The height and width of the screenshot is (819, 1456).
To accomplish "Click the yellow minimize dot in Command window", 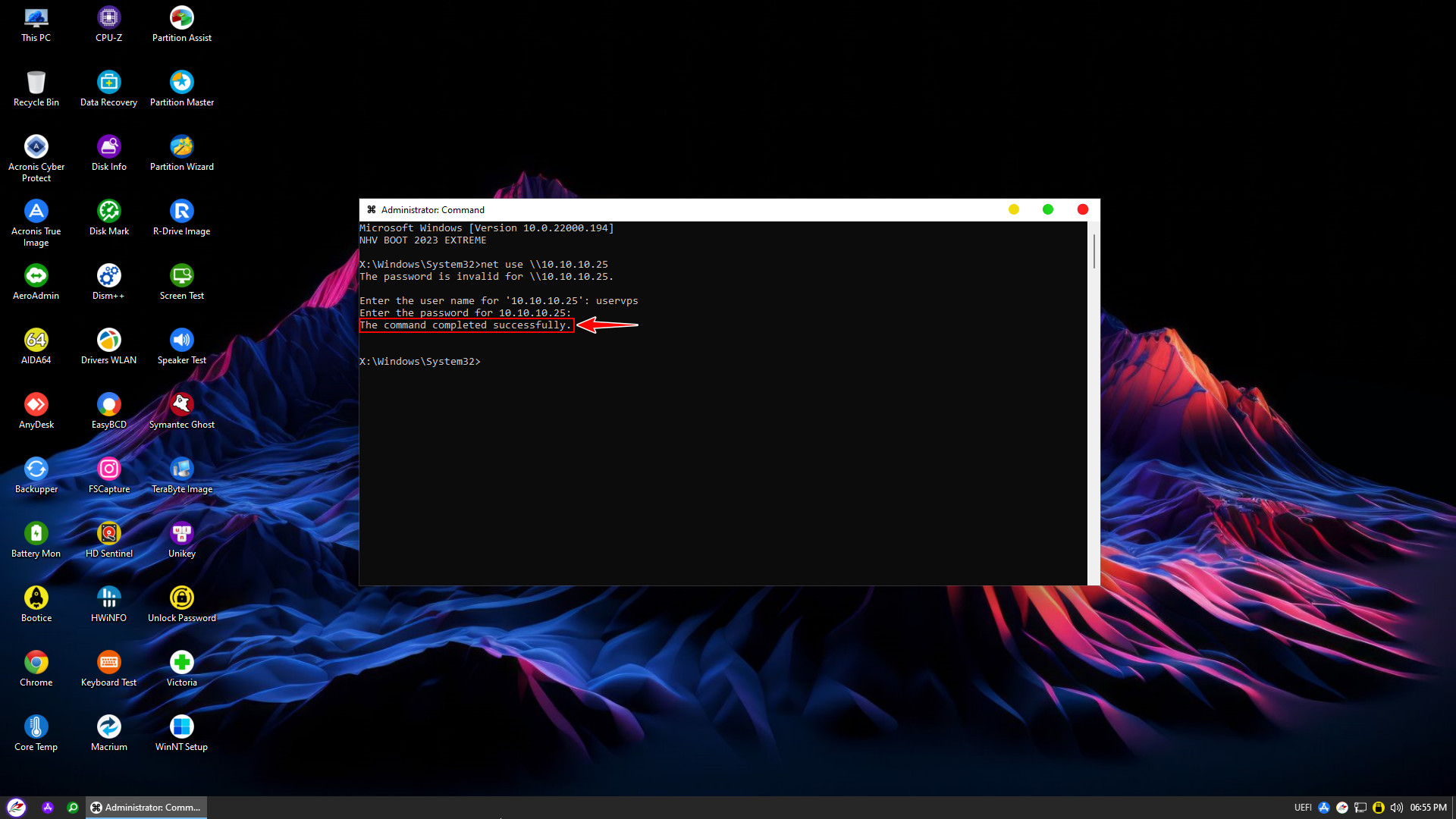I will pyautogui.click(x=1014, y=210).
